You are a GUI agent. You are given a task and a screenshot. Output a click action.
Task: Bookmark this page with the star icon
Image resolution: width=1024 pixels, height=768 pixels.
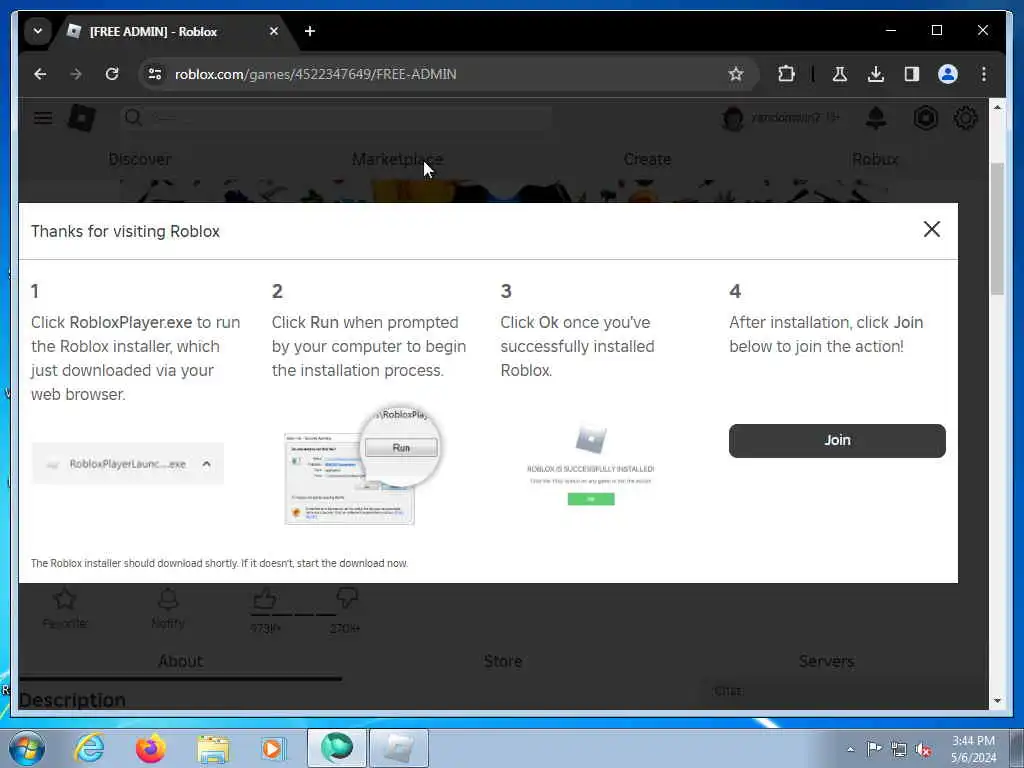(736, 74)
